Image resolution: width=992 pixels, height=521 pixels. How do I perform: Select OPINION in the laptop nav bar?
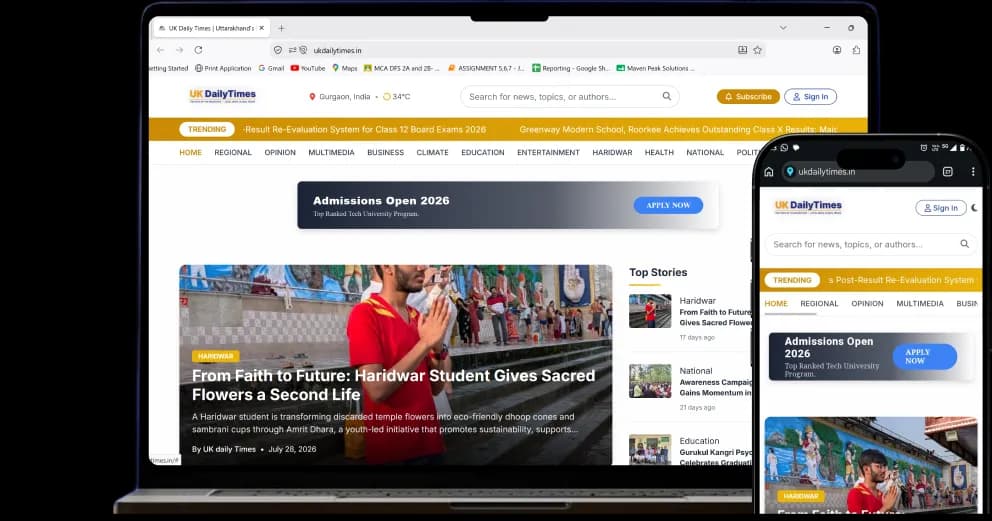tap(280, 152)
